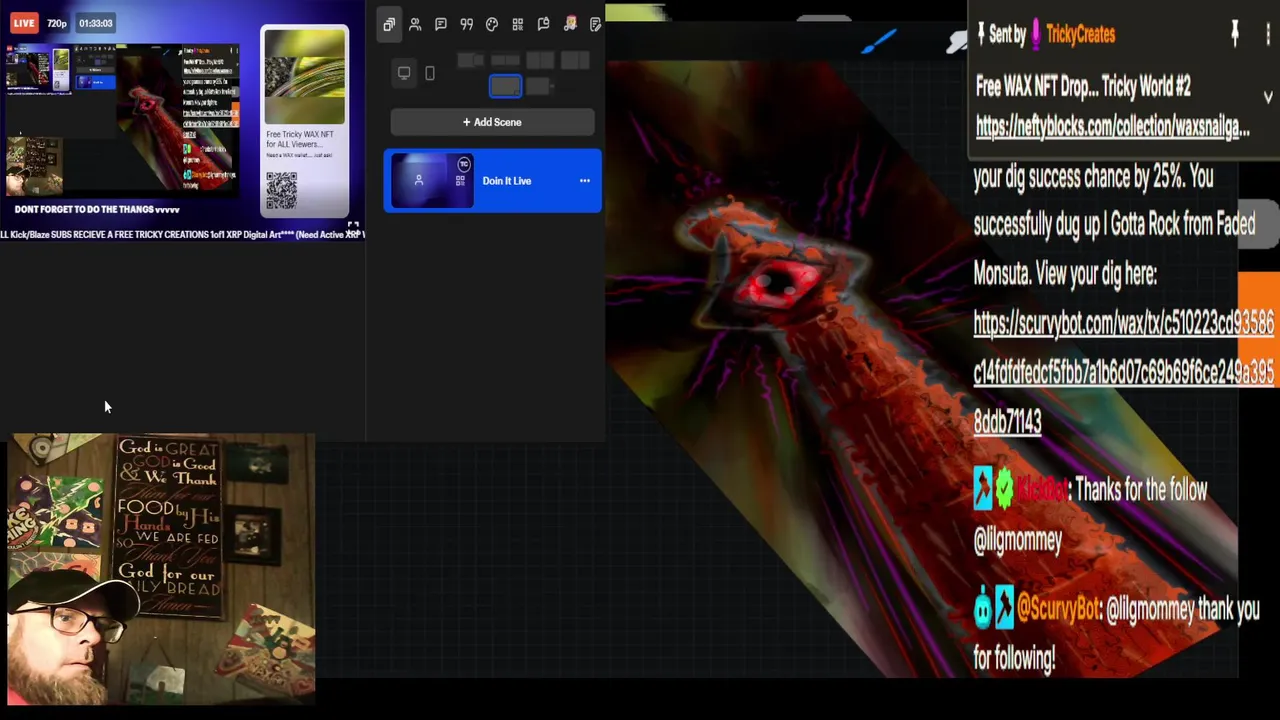Image resolution: width=1280 pixels, height=720 pixels.
Task: Select the white tool beside the paintbrush
Action: coord(958,41)
